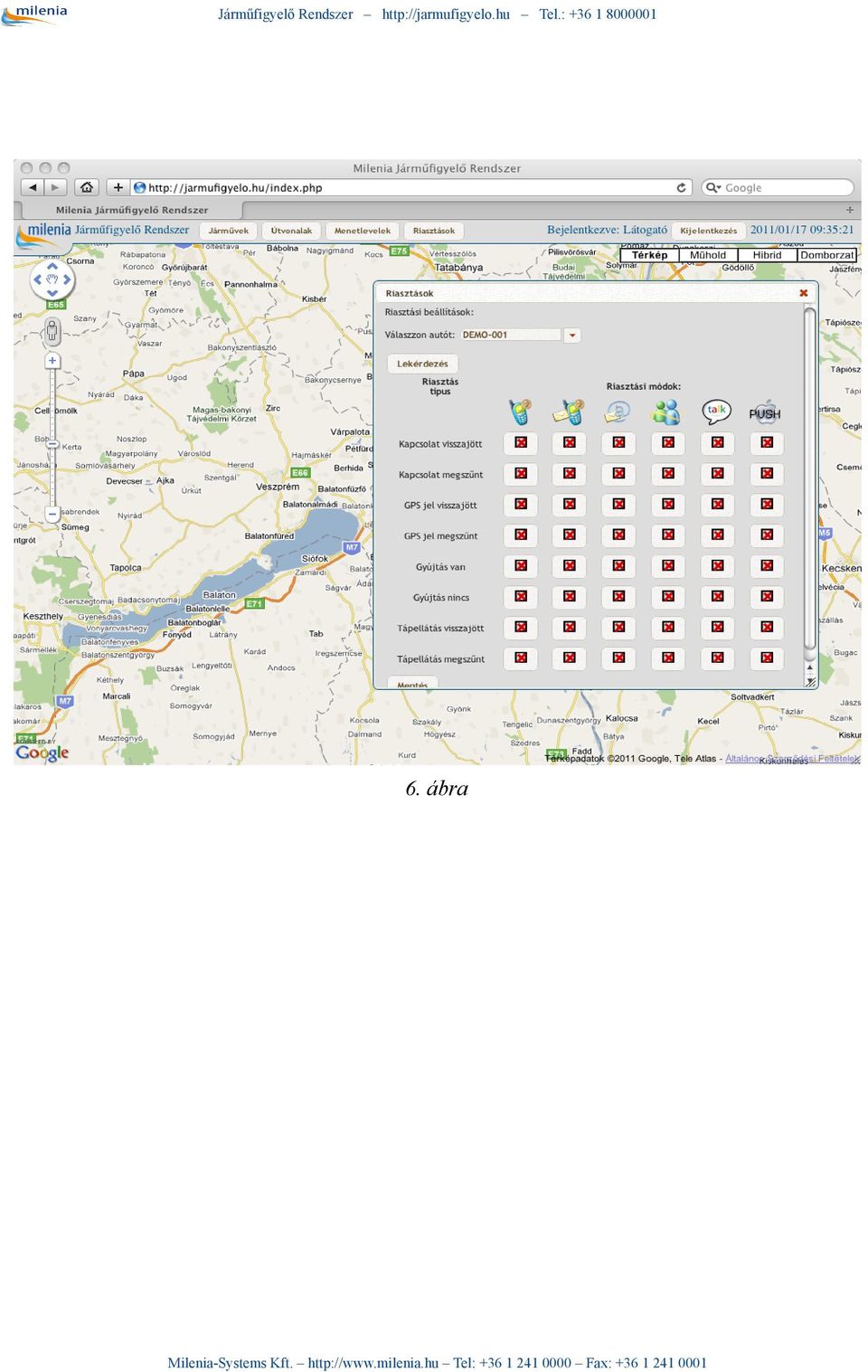Click the Kijelentkezés logout button
Image resolution: width=868 pixels, height=1372 pixels.
tap(709, 231)
